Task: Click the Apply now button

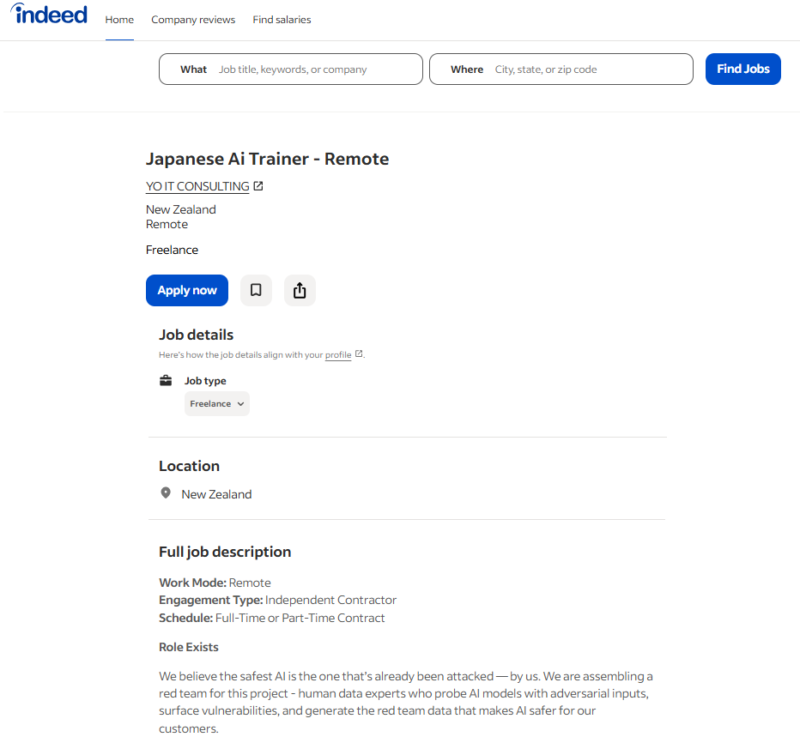Action: (187, 290)
